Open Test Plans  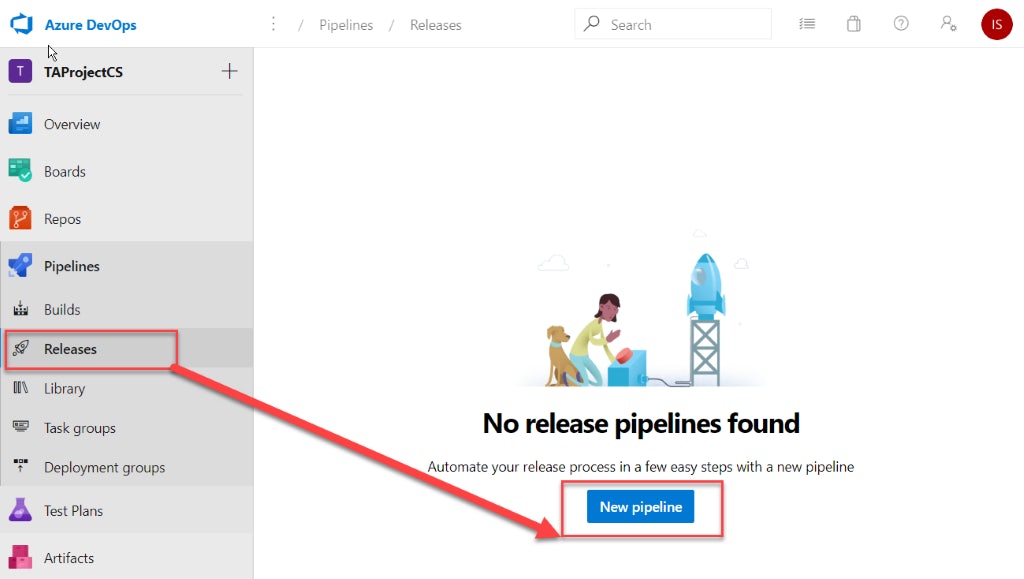[73, 510]
